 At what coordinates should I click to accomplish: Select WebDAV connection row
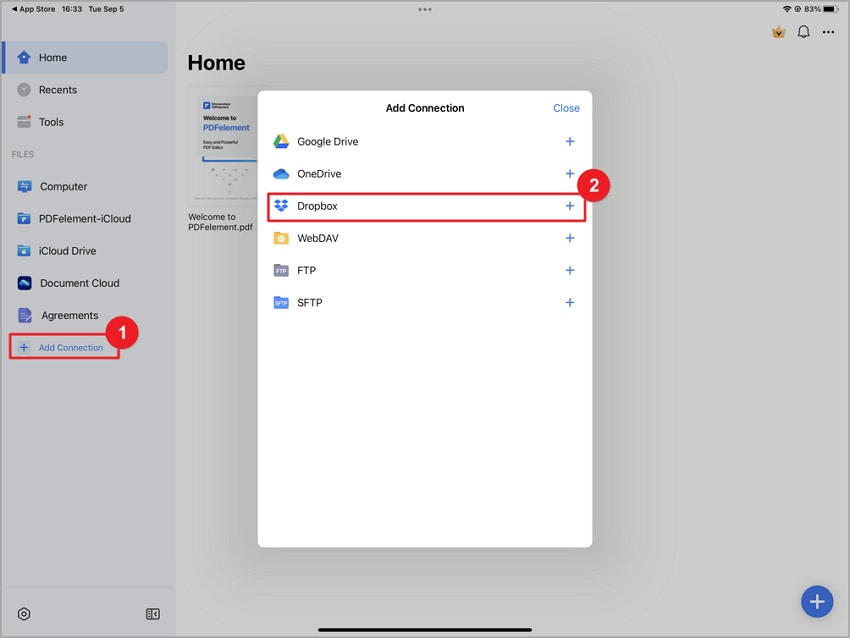tap(425, 238)
